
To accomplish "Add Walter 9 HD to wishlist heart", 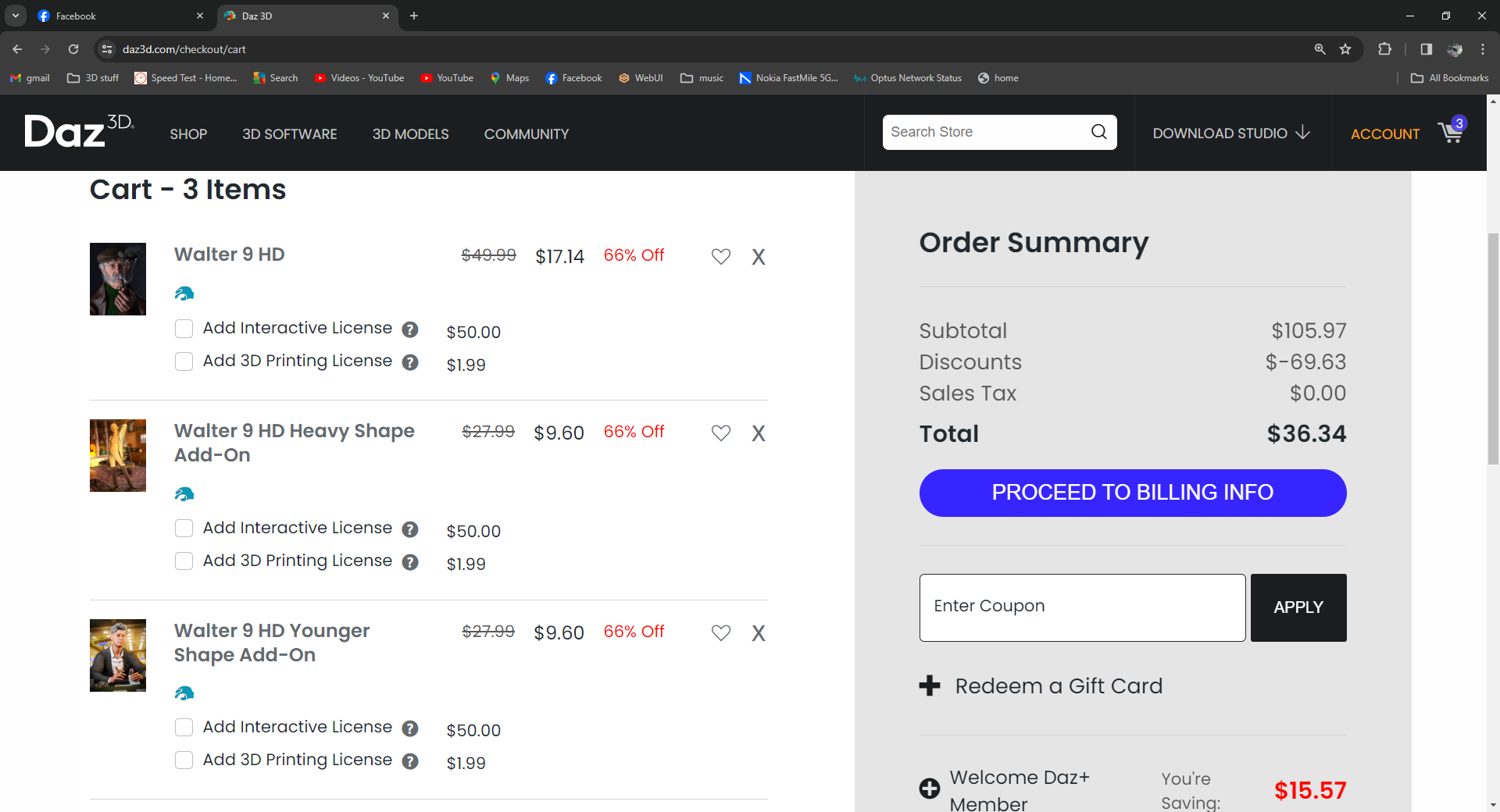I will (720, 257).
